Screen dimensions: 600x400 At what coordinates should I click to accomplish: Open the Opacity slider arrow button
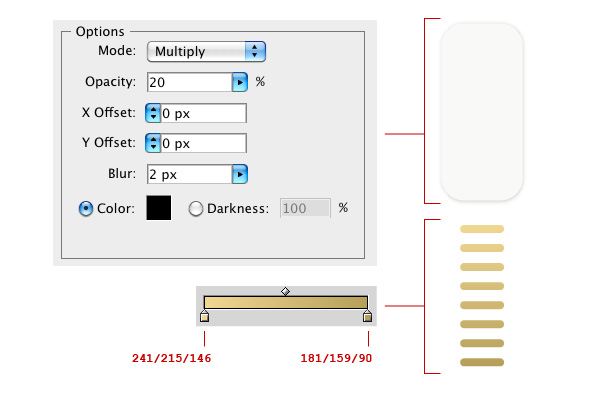tap(240, 82)
